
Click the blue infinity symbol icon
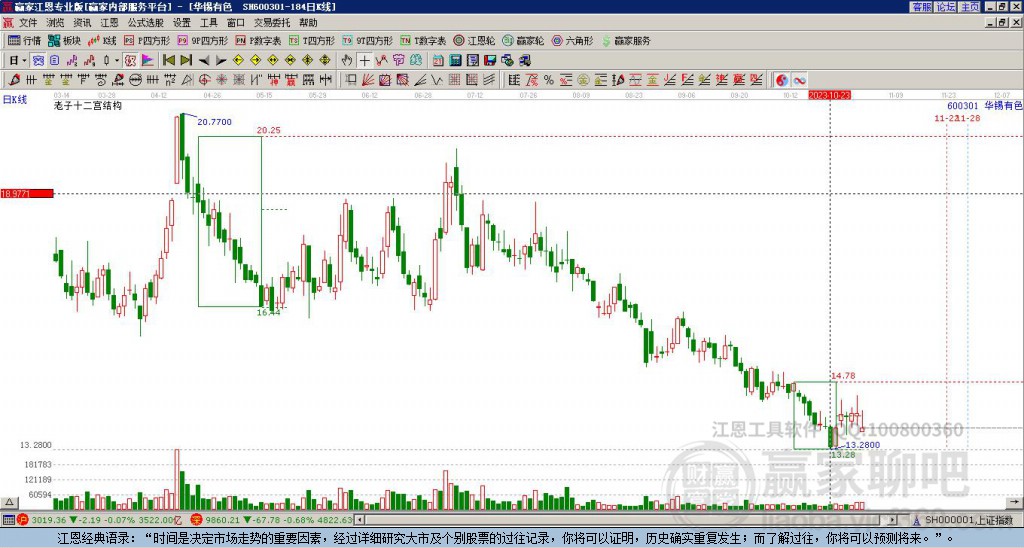(800, 80)
